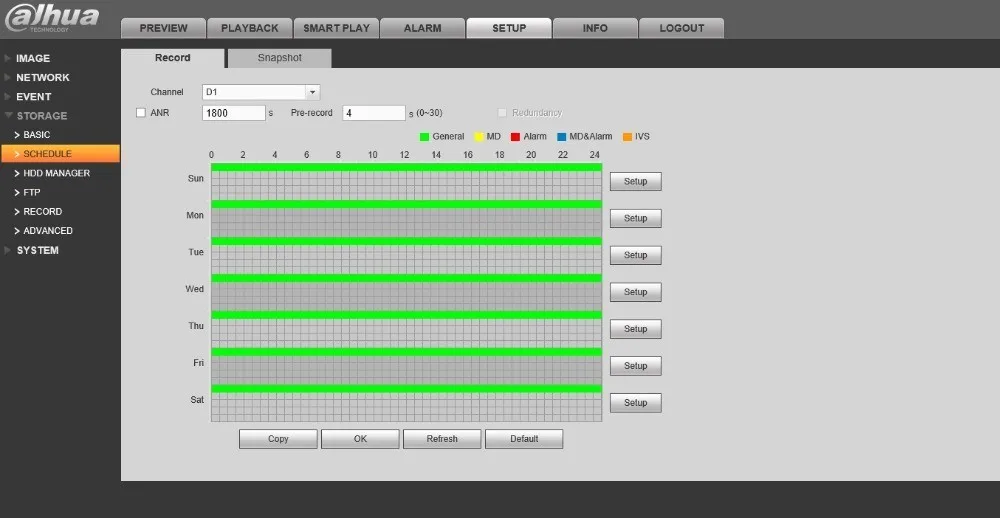Click the Fri day label
This screenshot has width=1000, height=518.
pos(198,363)
